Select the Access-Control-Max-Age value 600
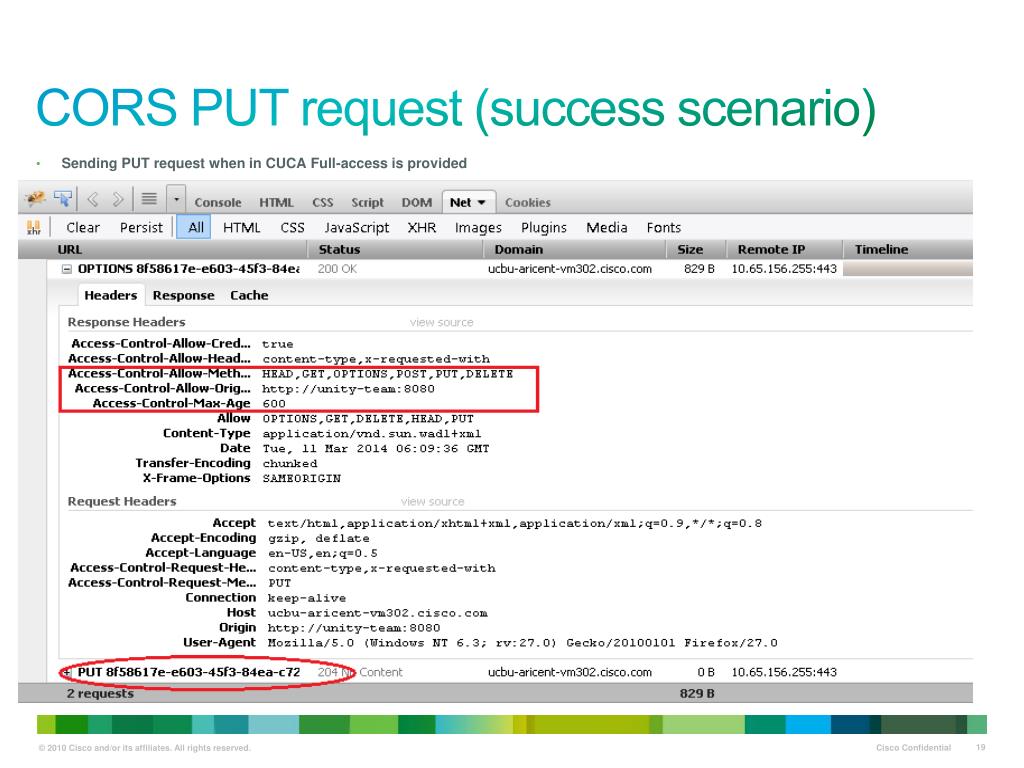1024x768 pixels. pos(274,404)
